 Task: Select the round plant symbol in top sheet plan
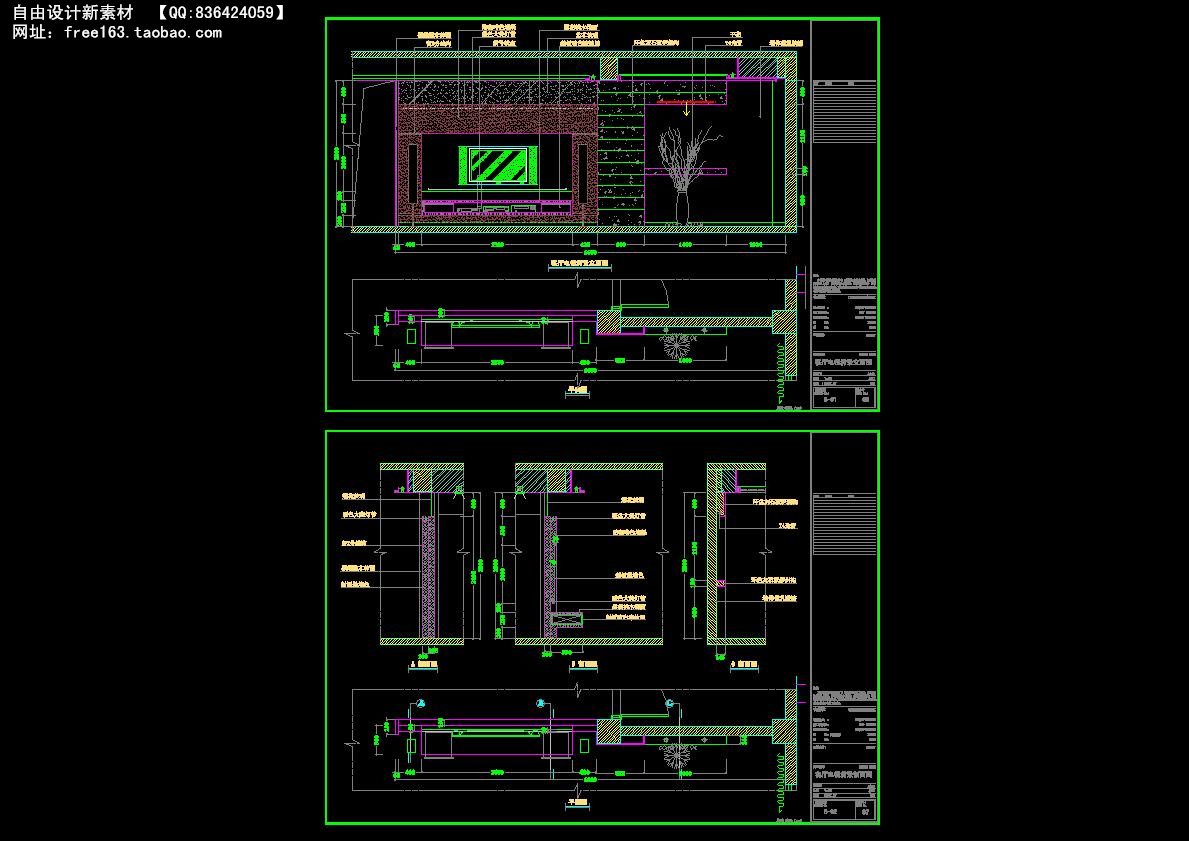click(676, 347)
